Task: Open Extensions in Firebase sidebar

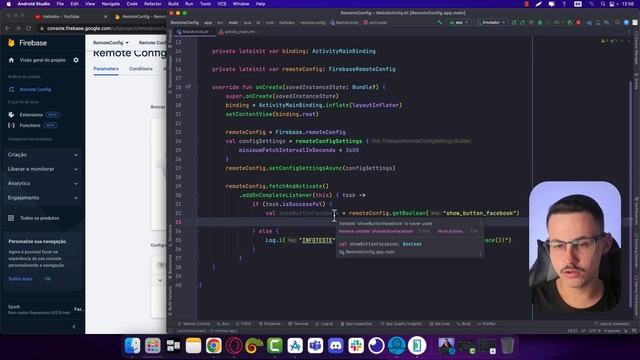Action: point(31,115)
